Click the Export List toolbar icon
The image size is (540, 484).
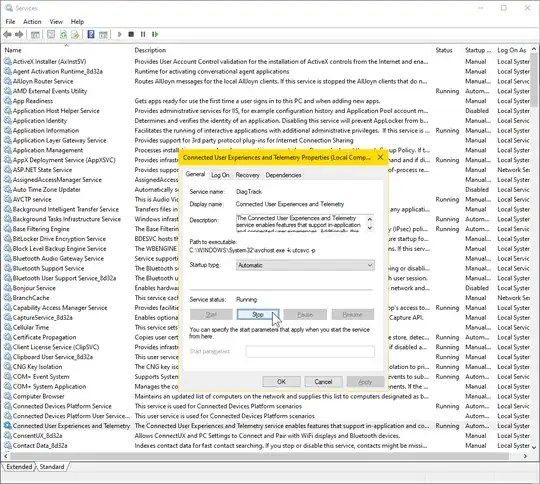pyautogui.click(x=75, y=34)
